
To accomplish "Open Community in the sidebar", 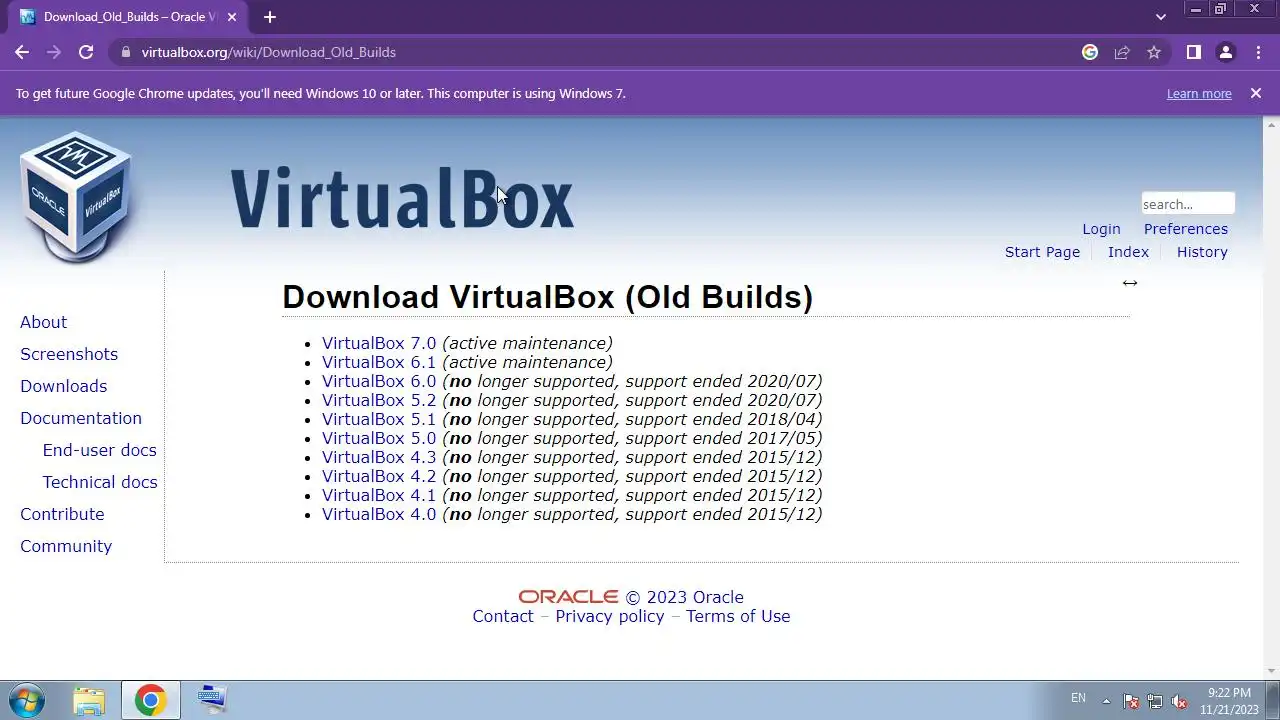I will (x=66, y=546).
